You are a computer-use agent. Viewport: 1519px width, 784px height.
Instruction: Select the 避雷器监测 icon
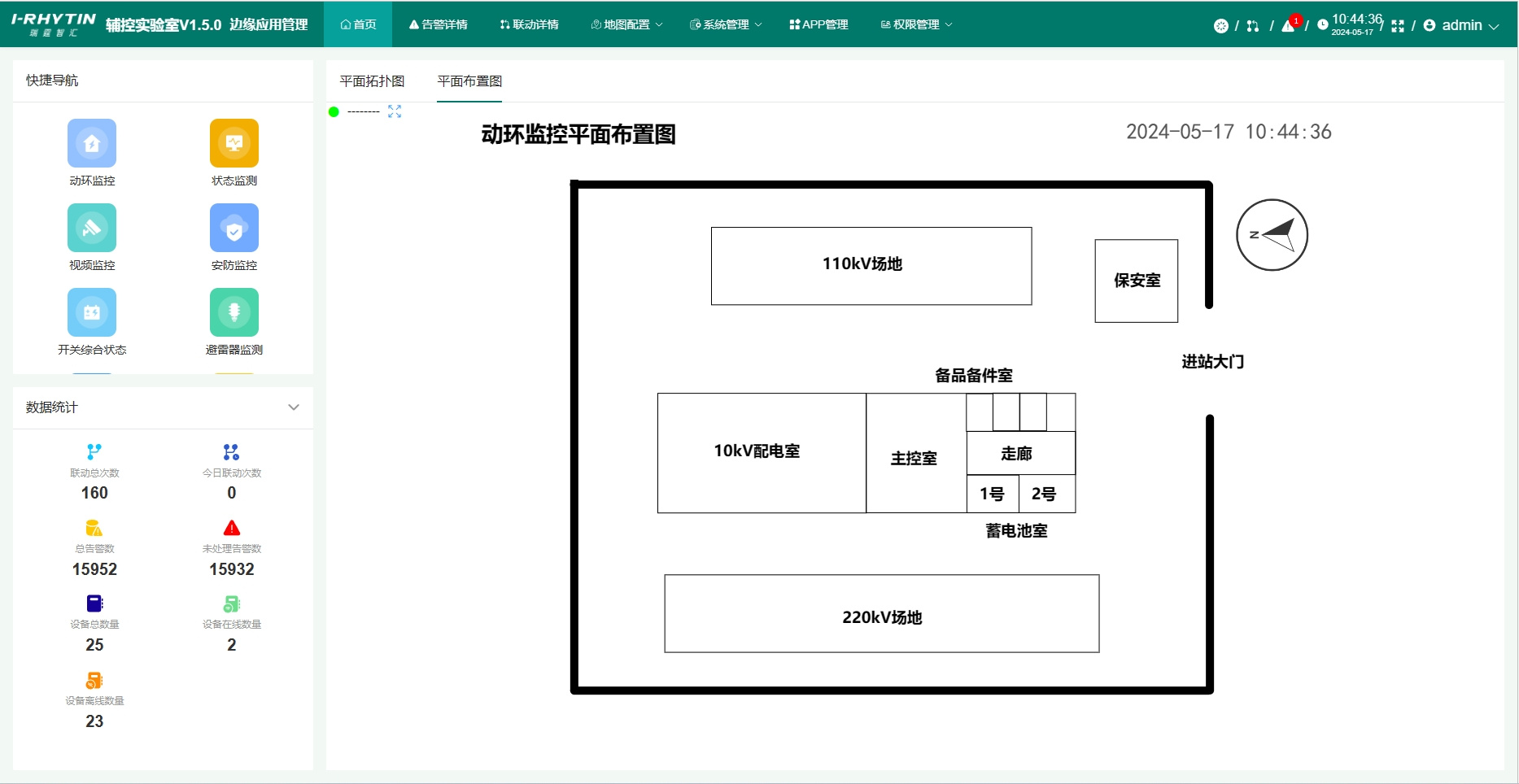[x=233, y=312]
